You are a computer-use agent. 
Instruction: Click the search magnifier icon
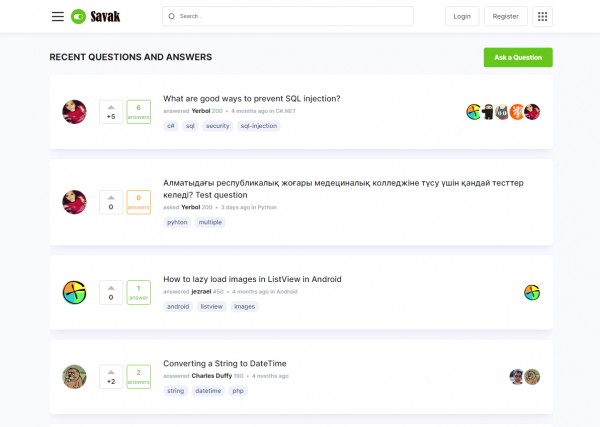tap(172, 17)
